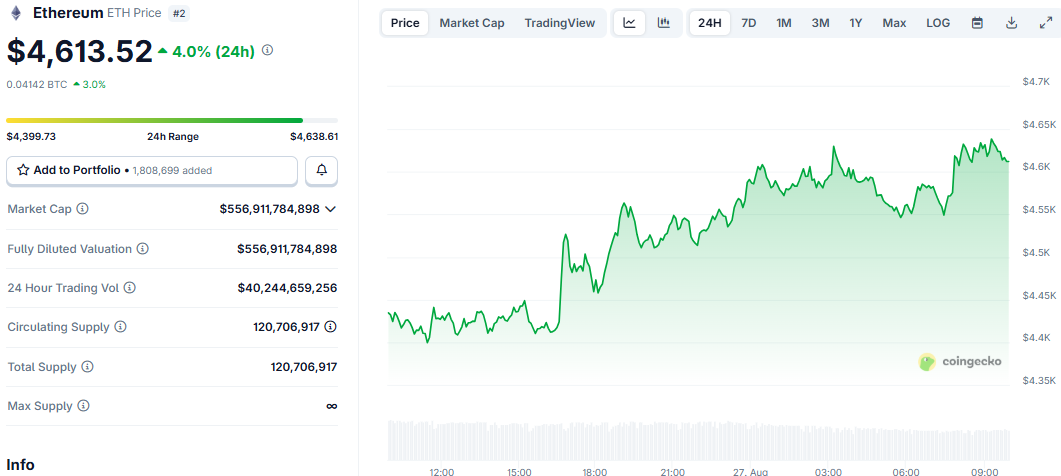Open the calendar date range picker
The image size is (1061, 476).
(977, 23)
